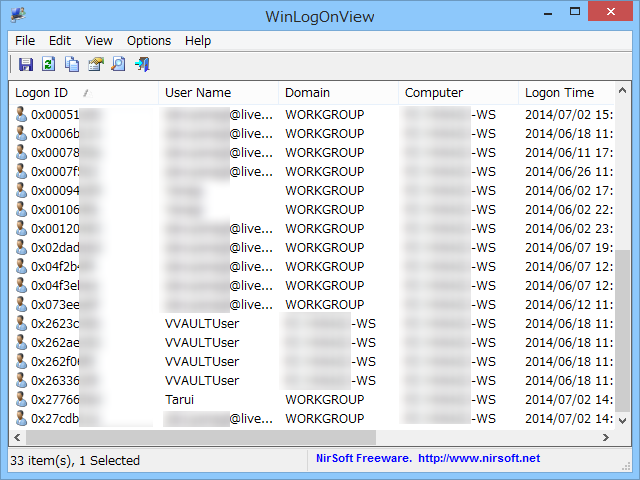
Task: Click VVAULTUser in the 0x26336 row
Action: [x=202, y=380]
